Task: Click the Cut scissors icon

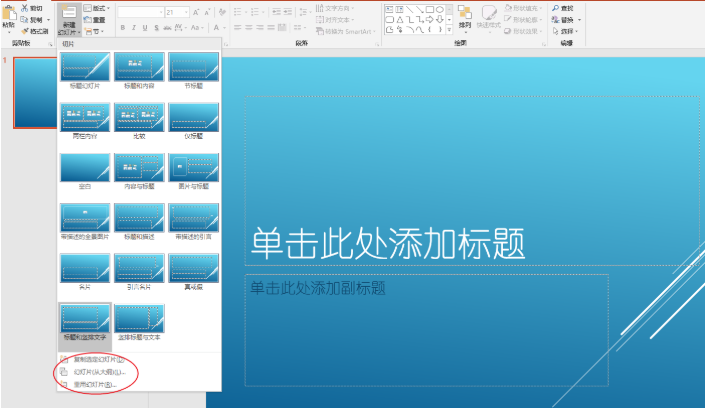Action: (24, 7)
